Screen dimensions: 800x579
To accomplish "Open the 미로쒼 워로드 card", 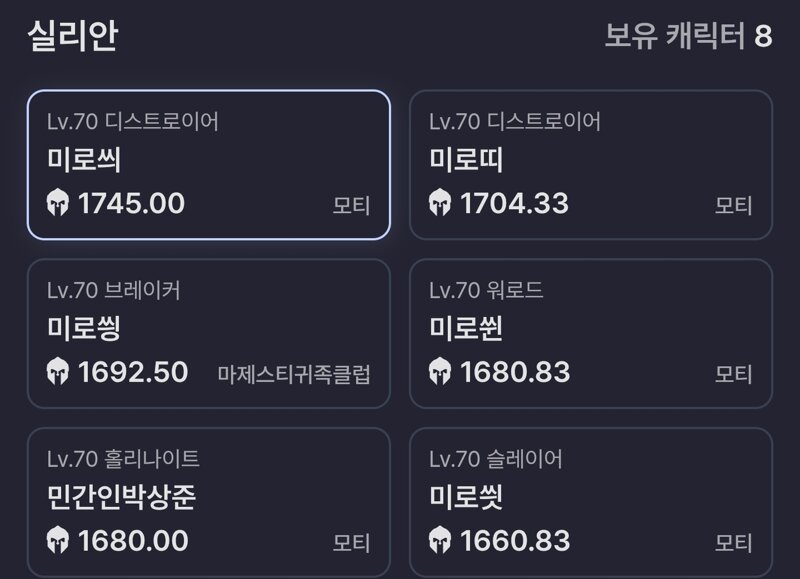I will 591,334.
